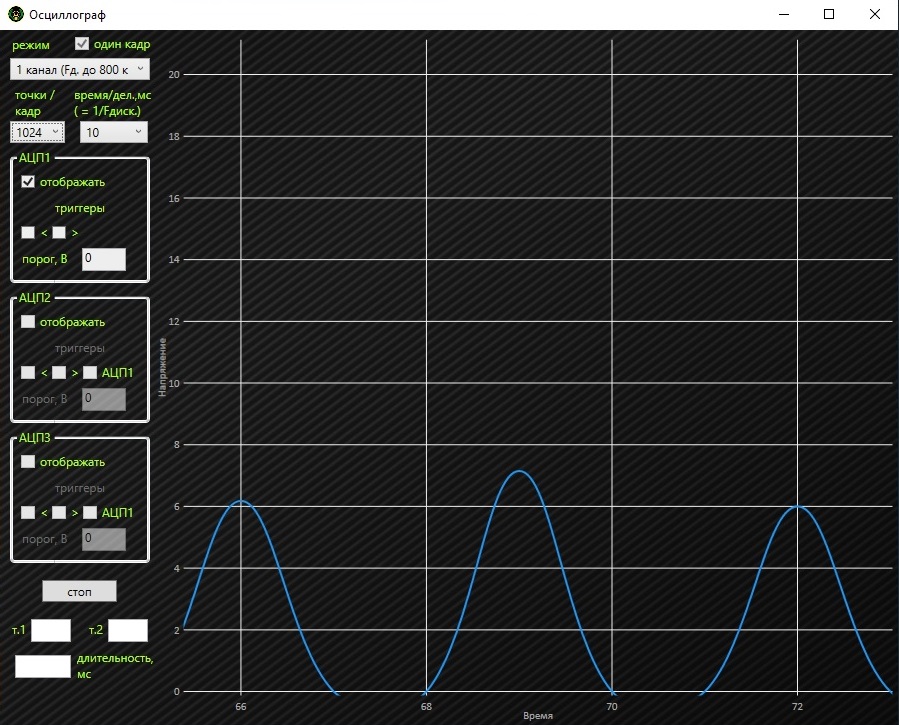Click the x-axis tick label 66
Viewport: 899px width, 725px height.
pos(241,707)
